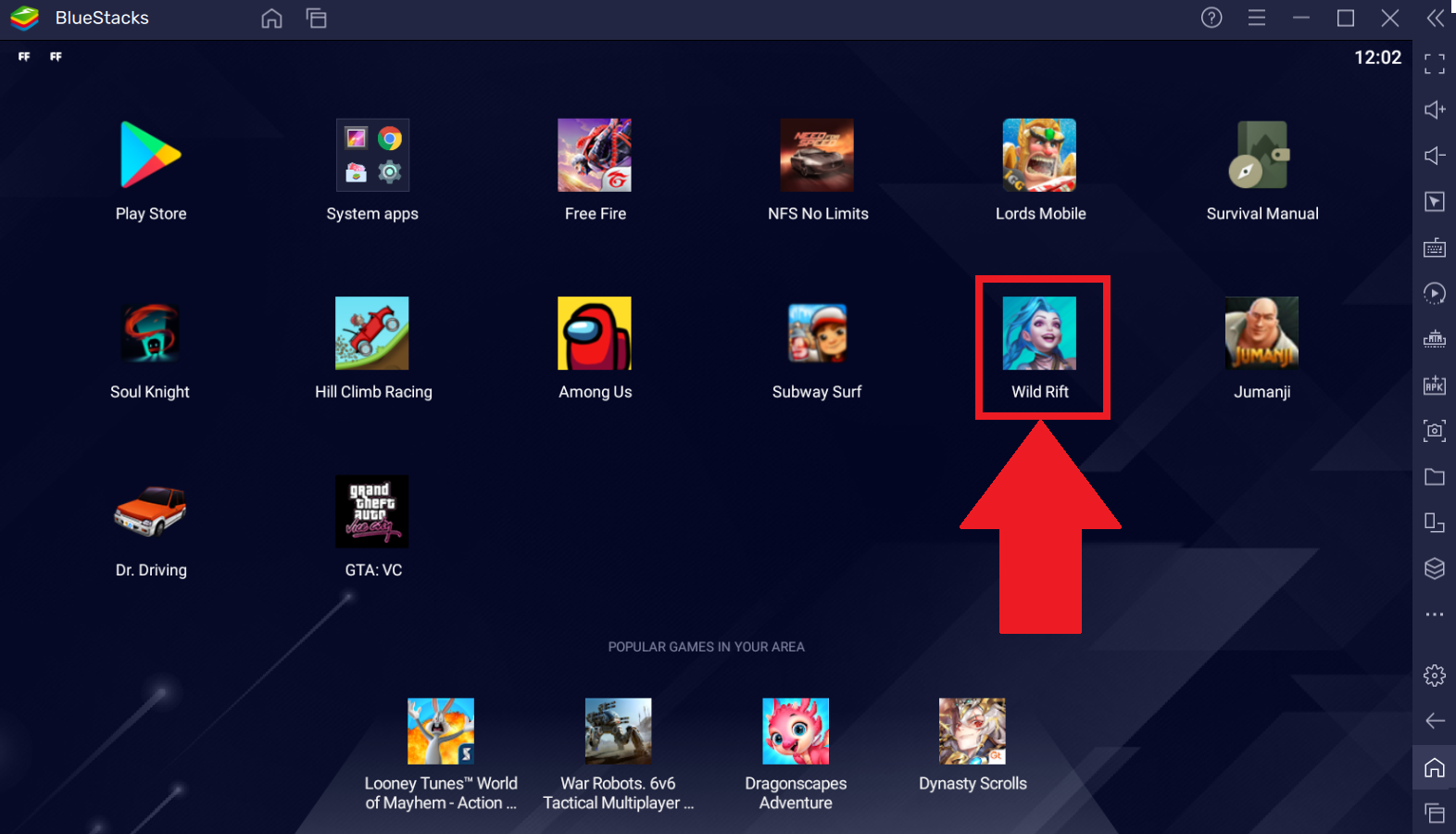Viewport: 1456px width, 834px height.
Task: Click Install APK icon in sidebar
Action: pyautogui.click(x=1435, y=385)
